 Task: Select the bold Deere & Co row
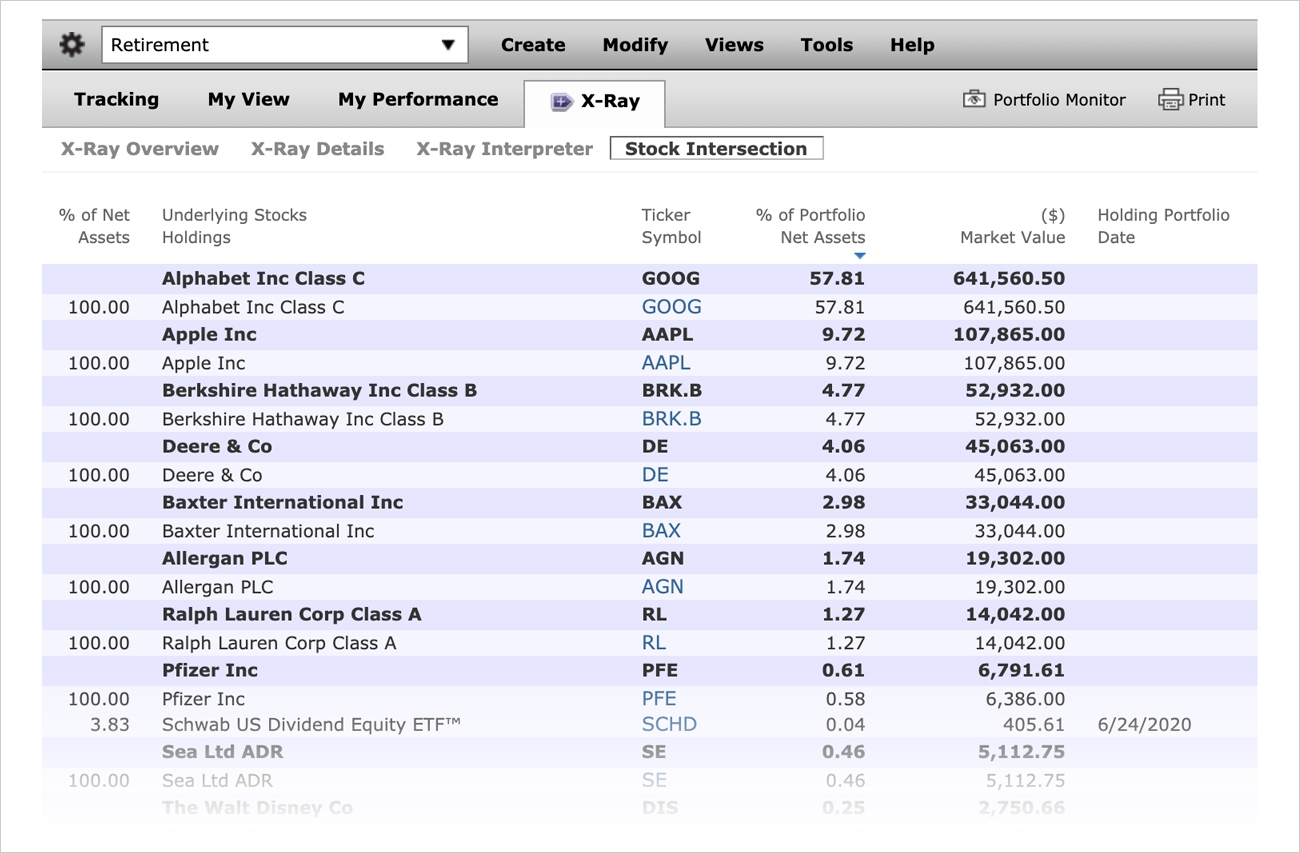pos(650,447)
